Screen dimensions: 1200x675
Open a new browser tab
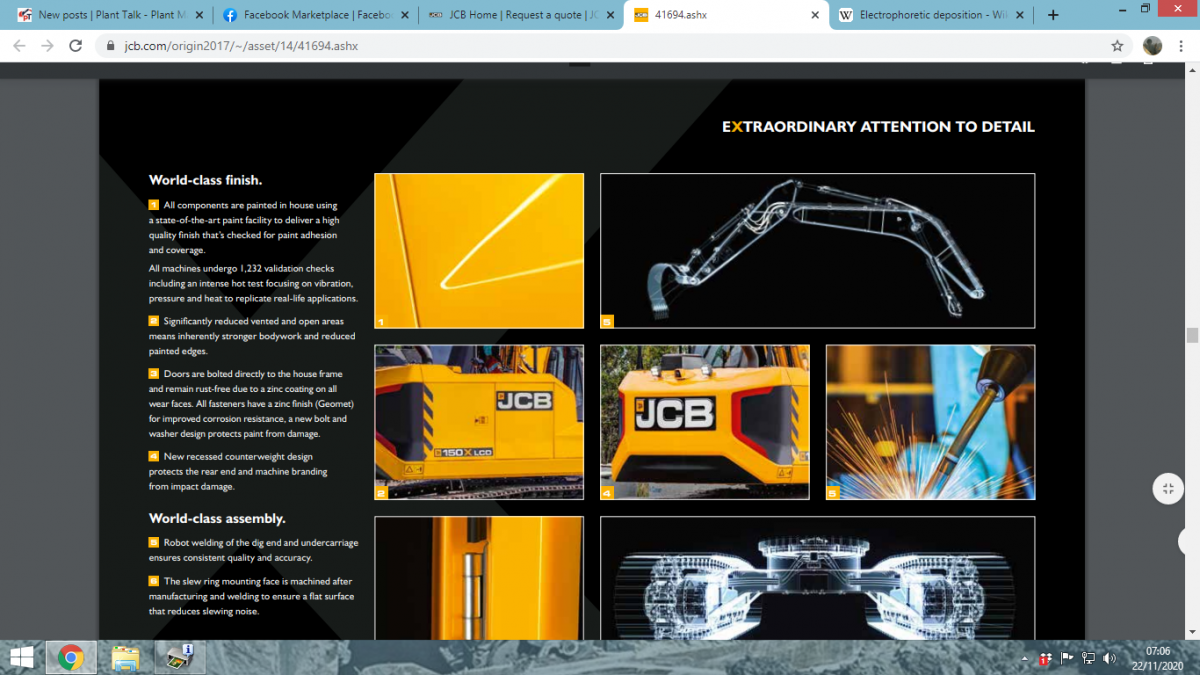(1053, 15)
